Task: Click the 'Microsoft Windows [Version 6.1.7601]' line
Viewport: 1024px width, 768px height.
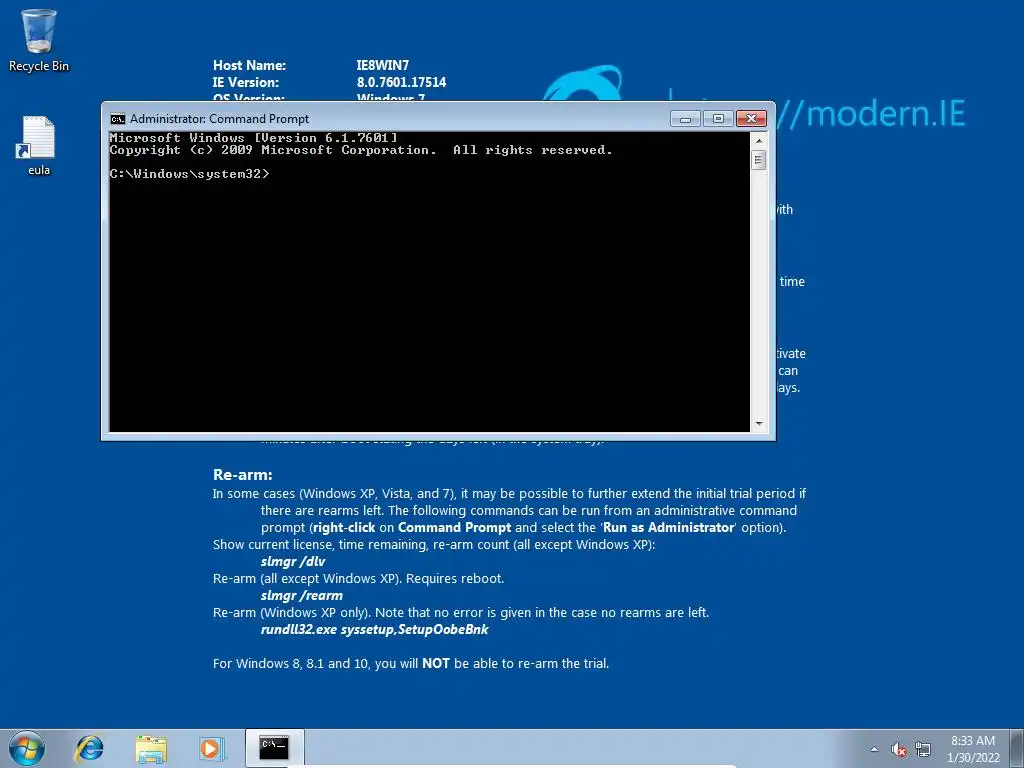Action: point(253,138)
